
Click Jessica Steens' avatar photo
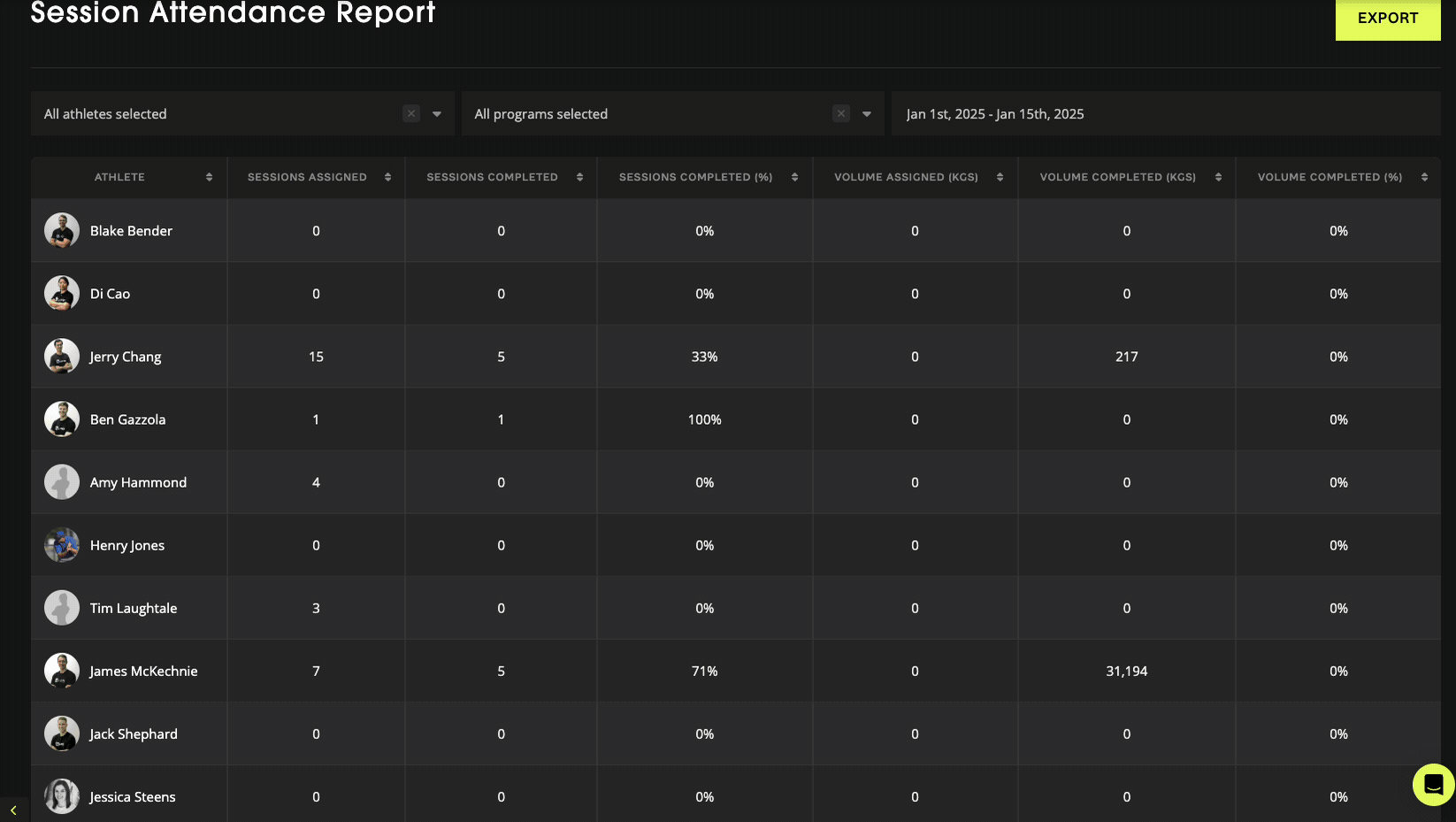pos(62,796)
